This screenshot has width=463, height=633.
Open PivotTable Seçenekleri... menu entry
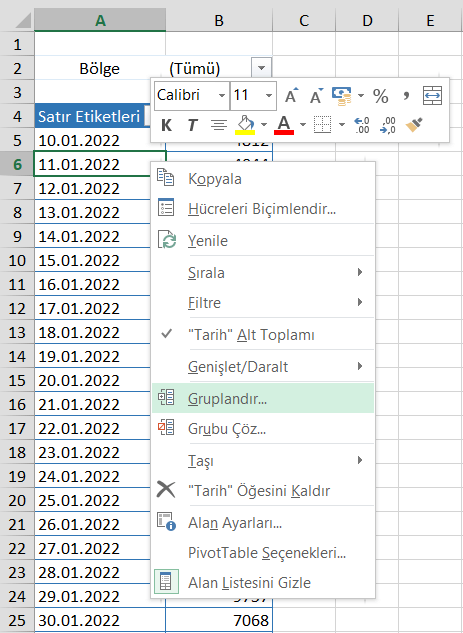pyautogui.click(x=263, y=553)
